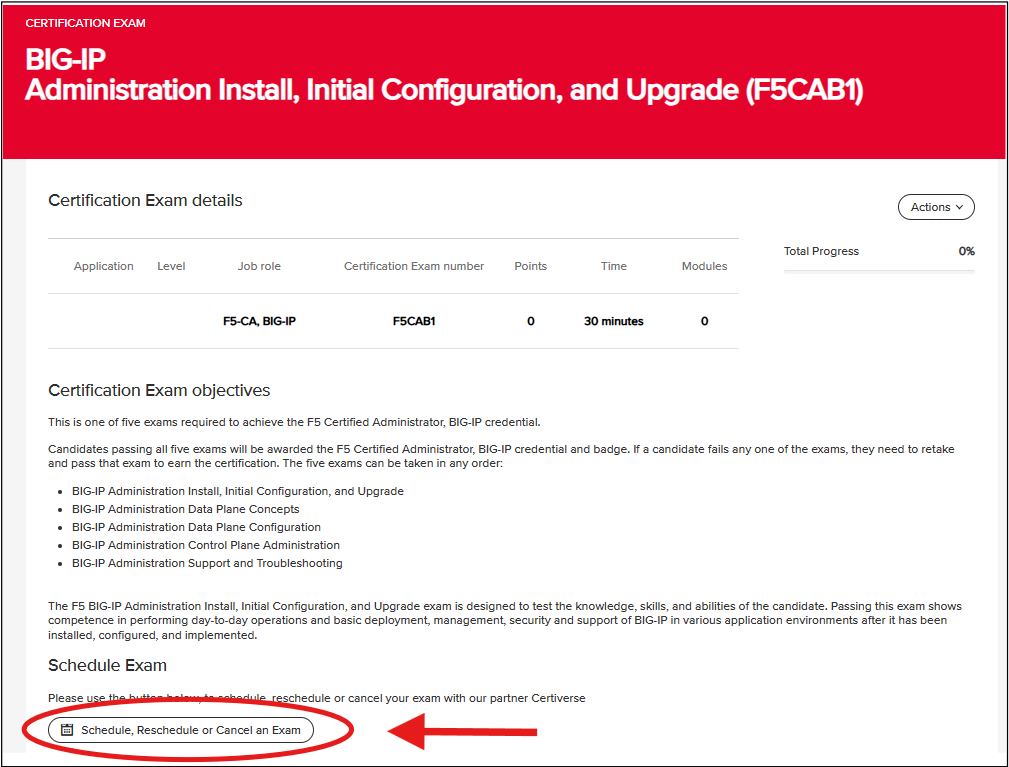Click the 30 minutes time cell
Image resolution: width=1009 pixels, height=767 pixels.
[614, 321]
